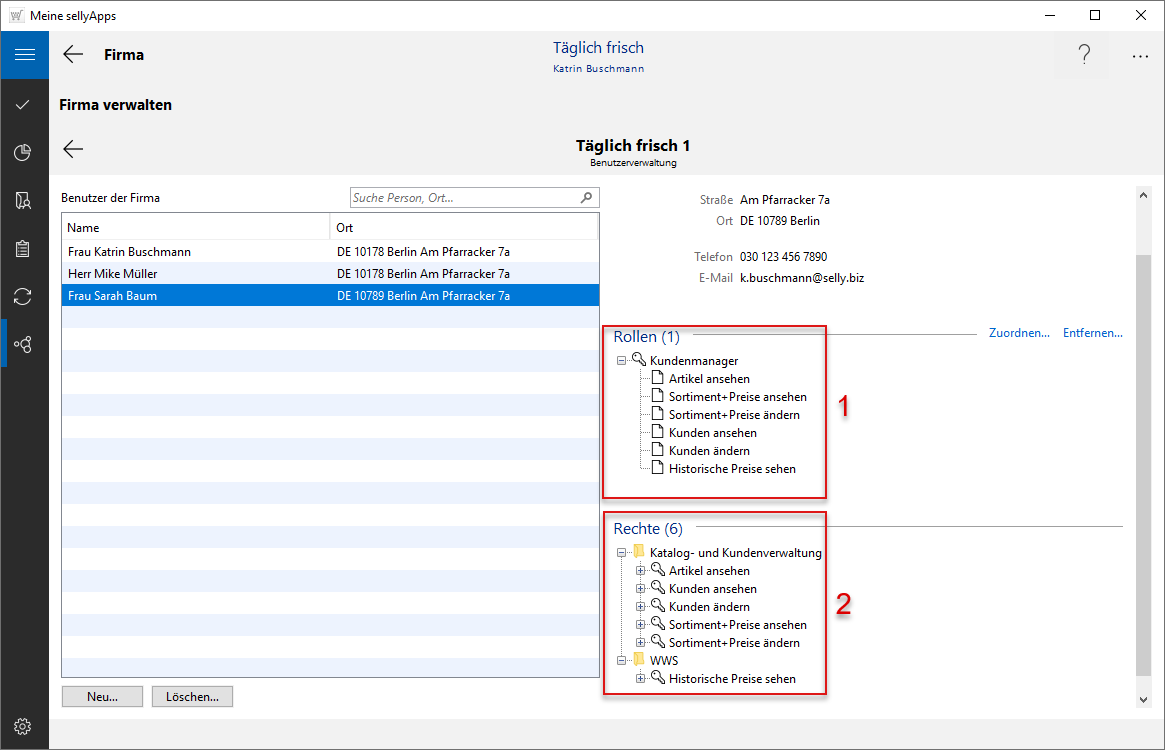Click the sync arrows sidebar icon
Image resolution: width=1165 pixels, height=750 pixels.
tap(24, 296)
